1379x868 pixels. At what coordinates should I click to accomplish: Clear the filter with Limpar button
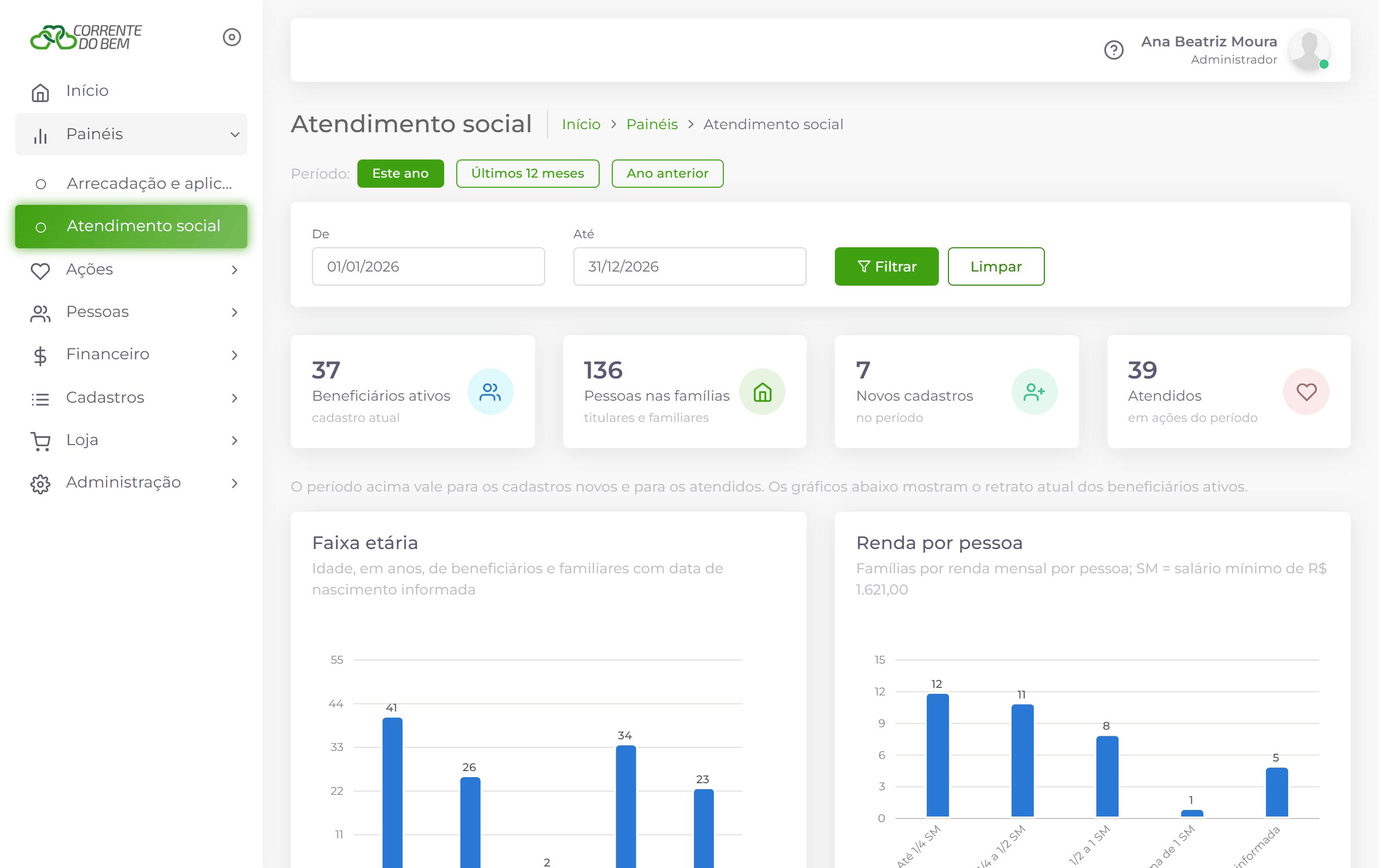(996, 266)
